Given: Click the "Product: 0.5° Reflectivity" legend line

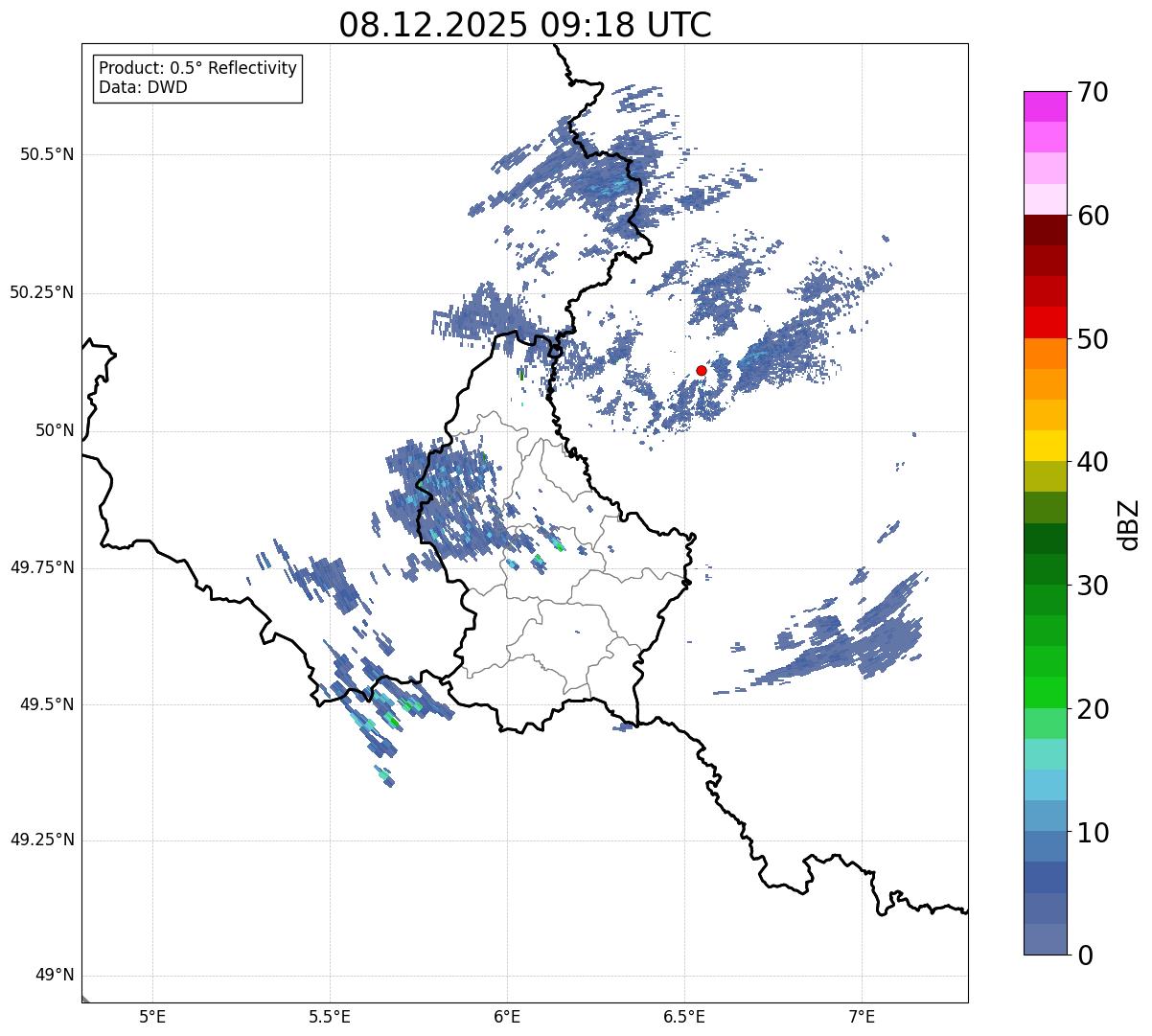Looking at the screenshot, I should 198,69.
